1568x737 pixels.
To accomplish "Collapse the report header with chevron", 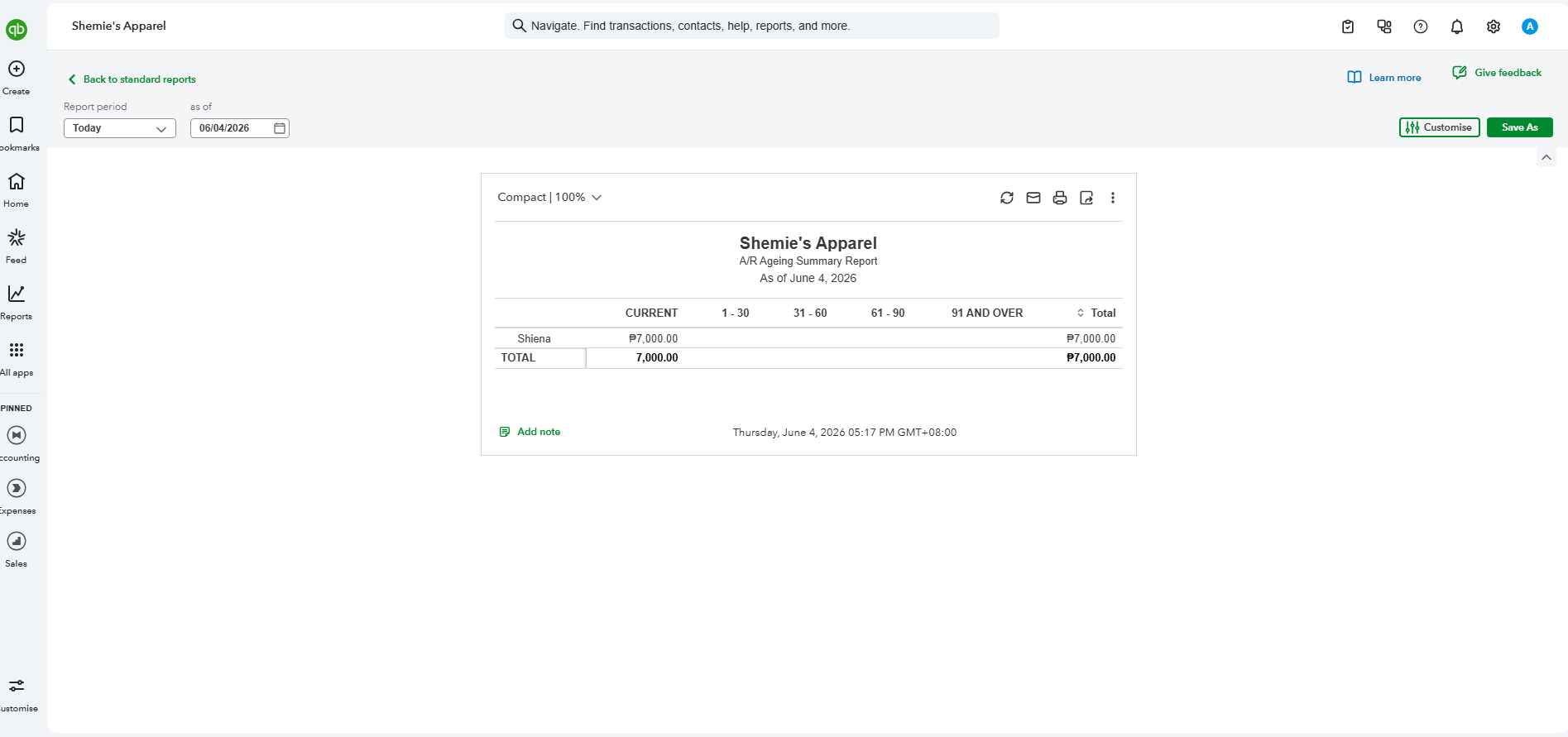I will pyautogui.click(x=1546, y=157).
